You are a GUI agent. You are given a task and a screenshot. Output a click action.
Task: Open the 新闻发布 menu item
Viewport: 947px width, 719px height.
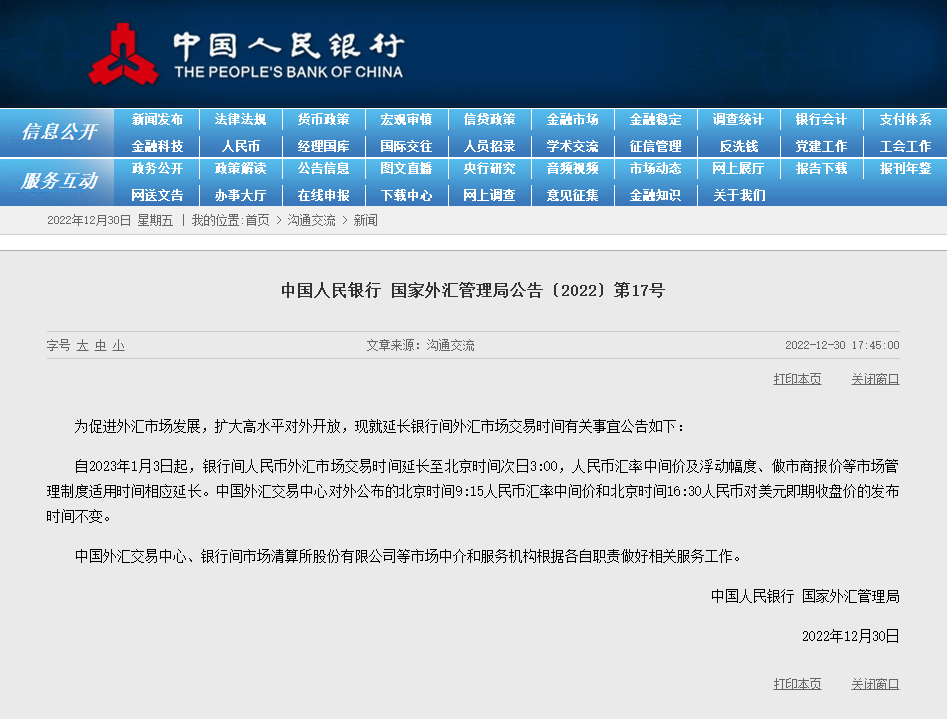point(157,119)
